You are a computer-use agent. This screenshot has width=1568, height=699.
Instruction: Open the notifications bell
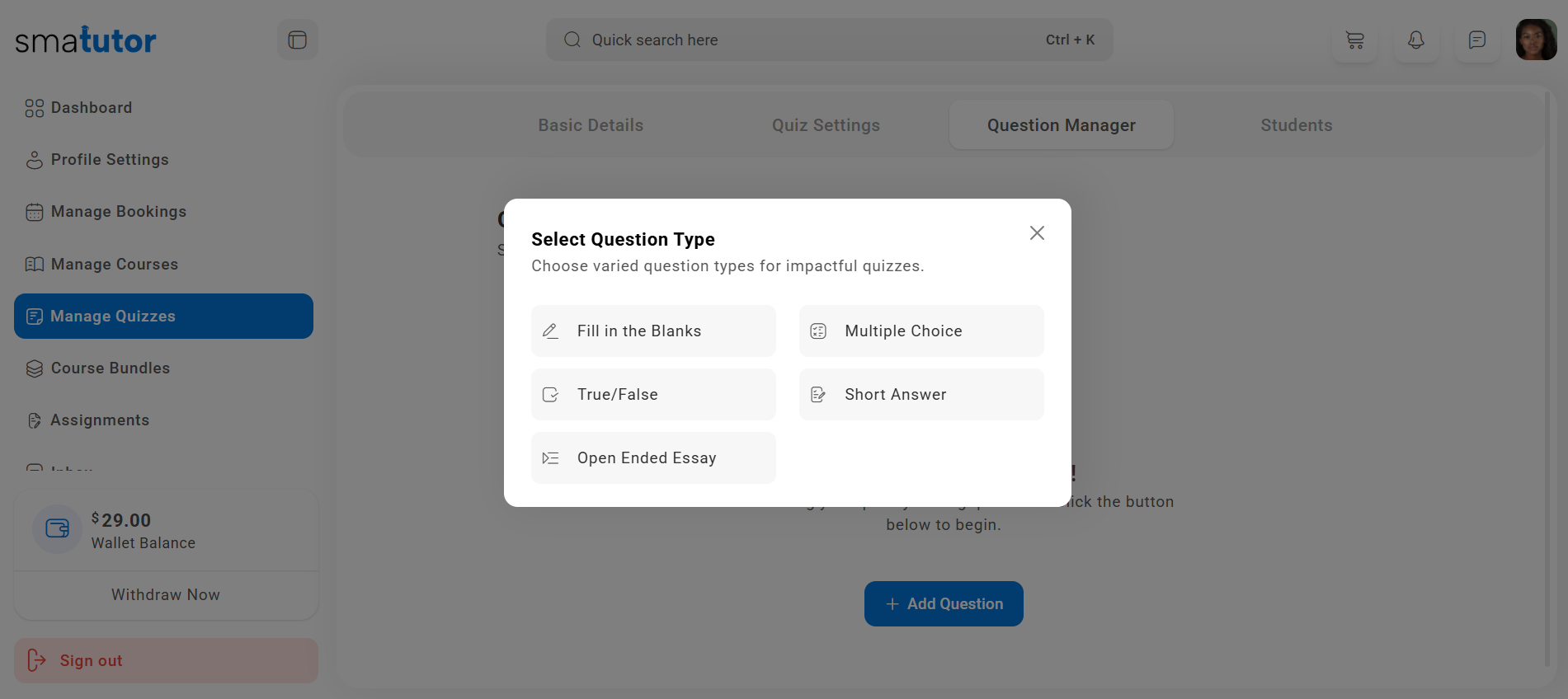coord(1415,40)
